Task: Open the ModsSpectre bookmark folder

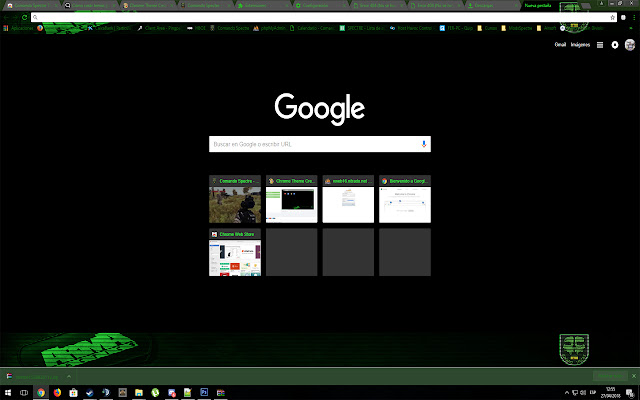Action: tap(517, 28)
